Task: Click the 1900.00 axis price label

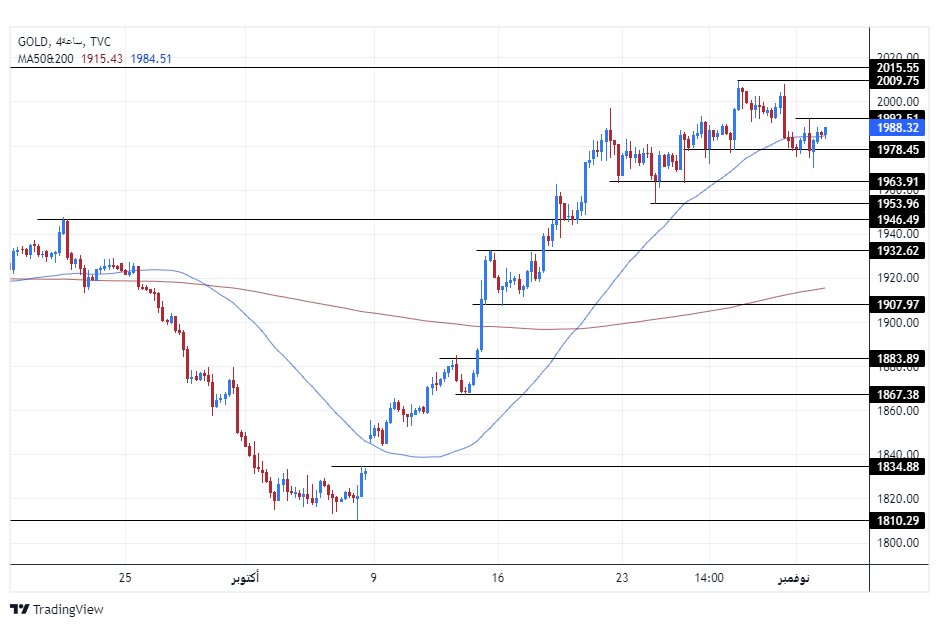Action: point(898,323)
